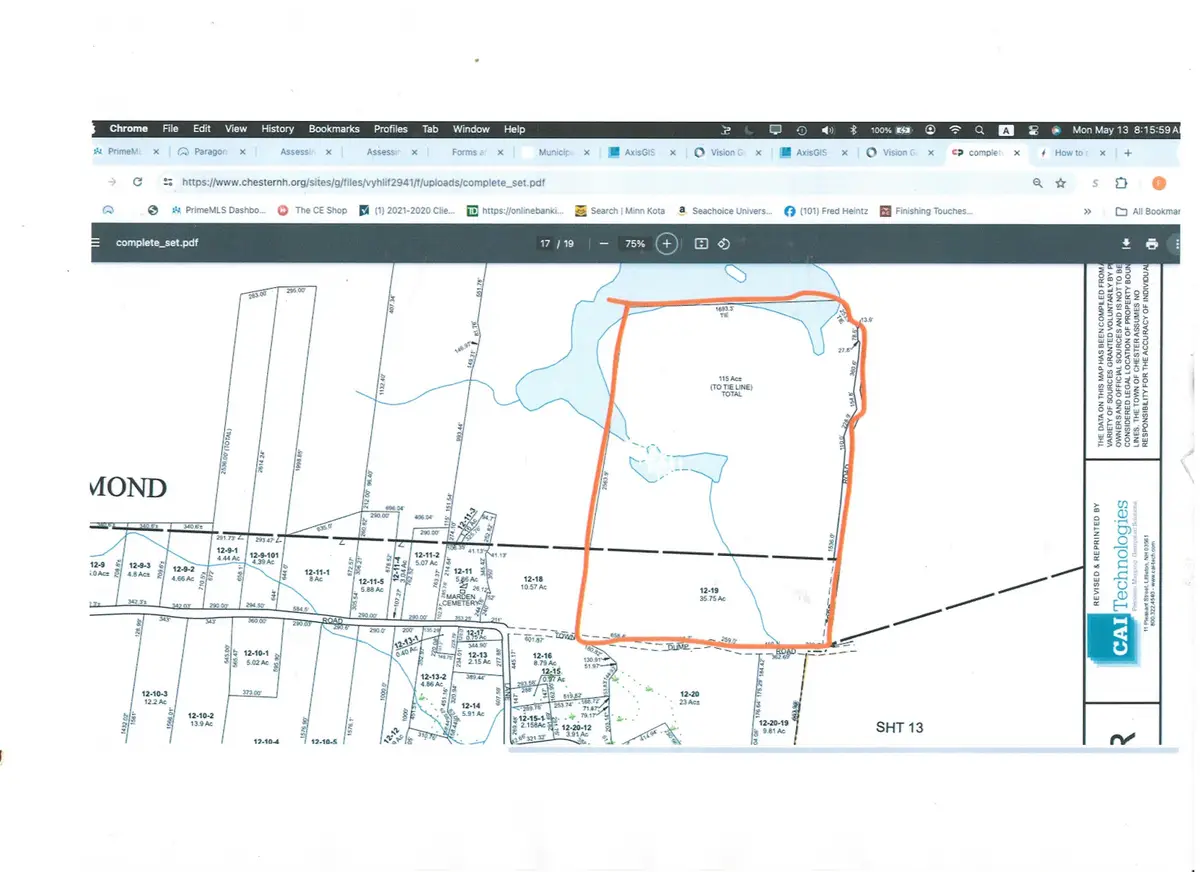
Task: Activate fit-to-page view
Action: (x=701, y=243)
